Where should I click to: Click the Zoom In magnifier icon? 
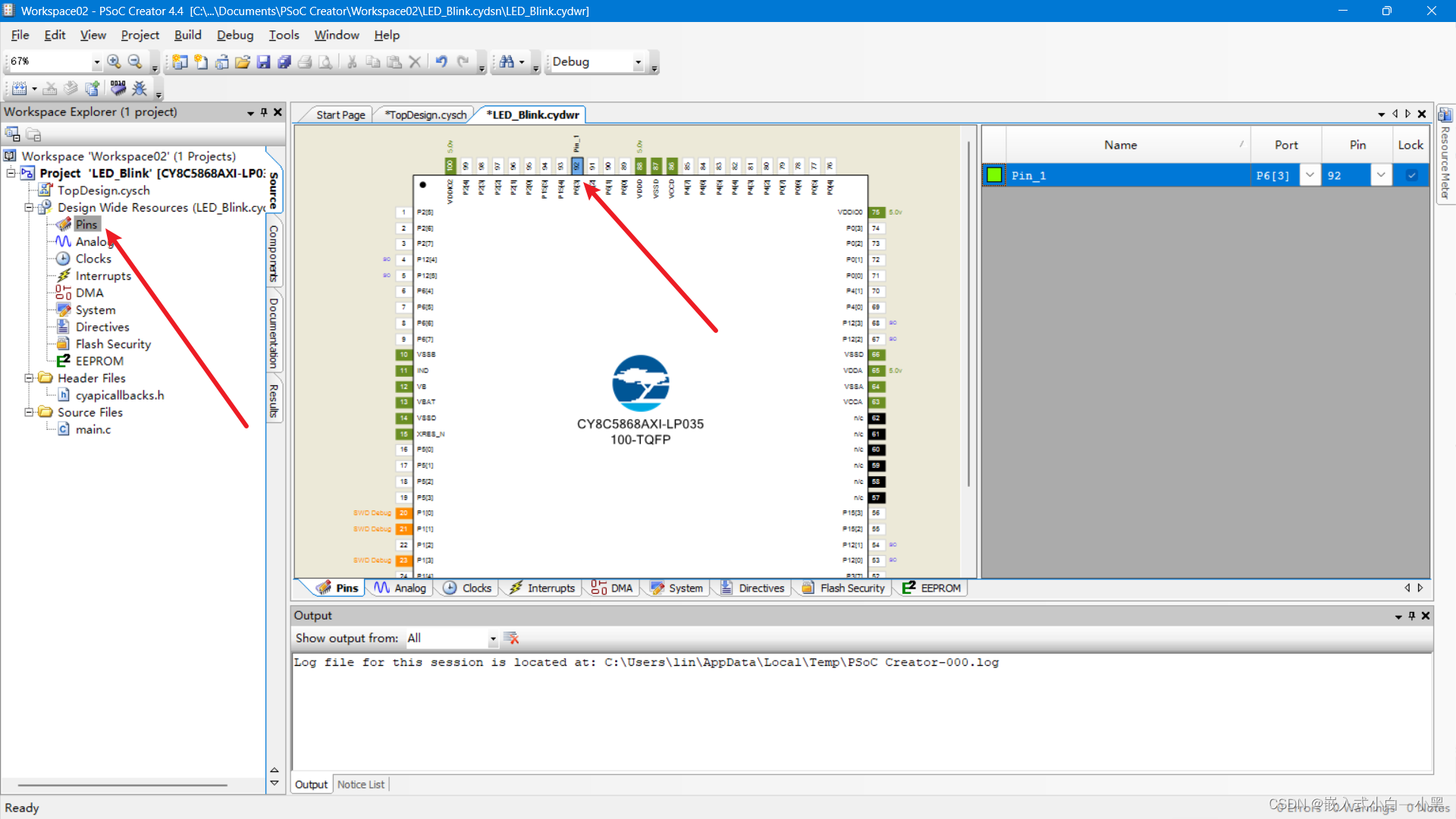(x=114, y=62)
